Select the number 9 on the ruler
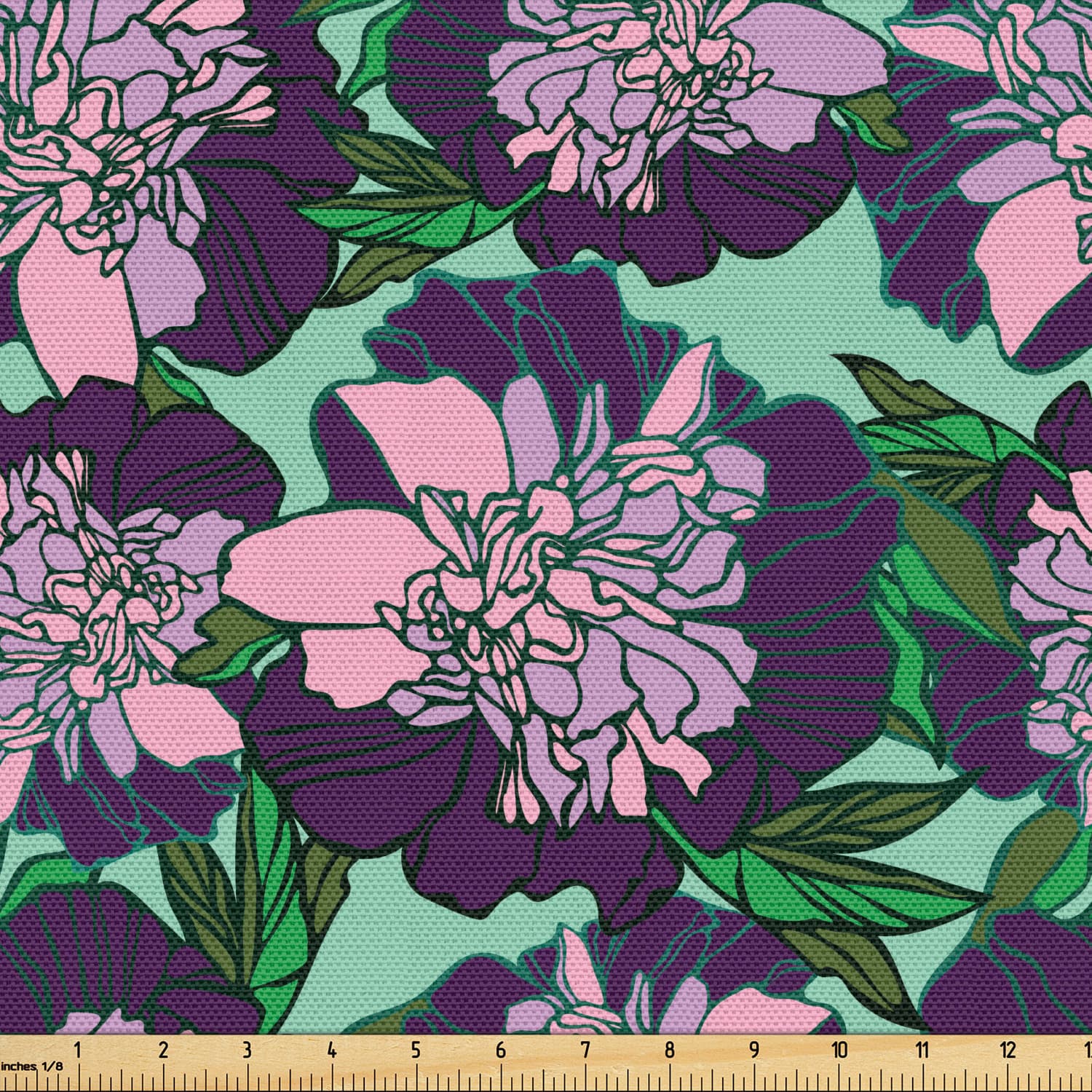Screen dimensions: 1092x1092 [x=753, y=1049]
